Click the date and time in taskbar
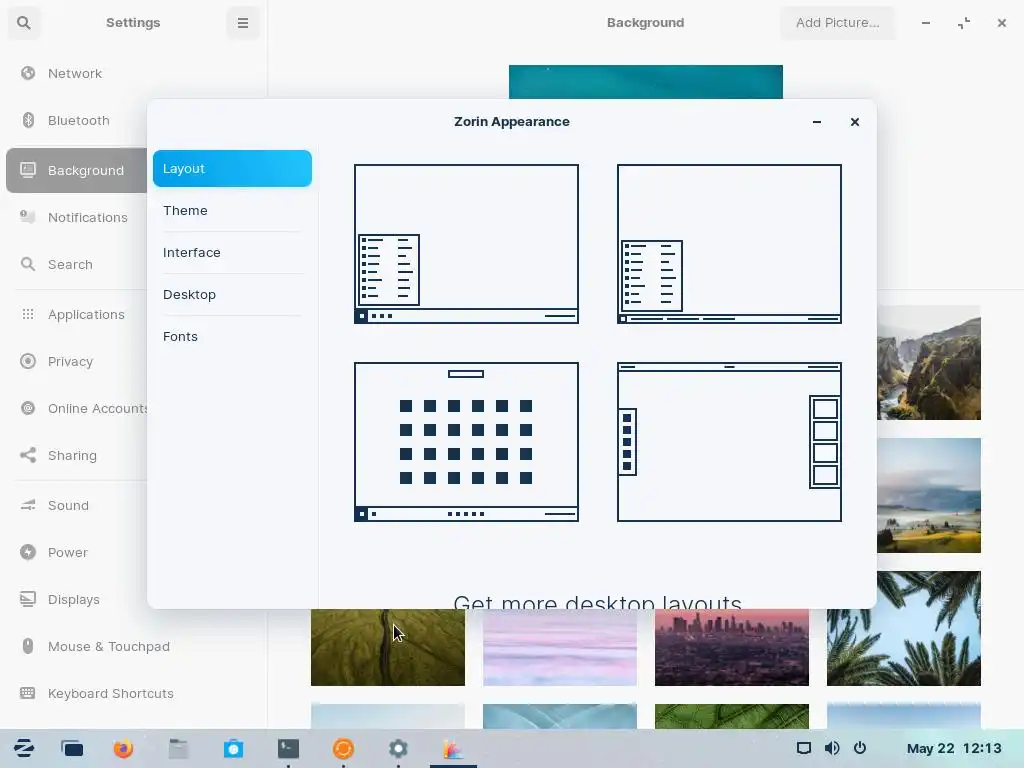This screenshot has height=768, width=1024. [x=954, y=748]
